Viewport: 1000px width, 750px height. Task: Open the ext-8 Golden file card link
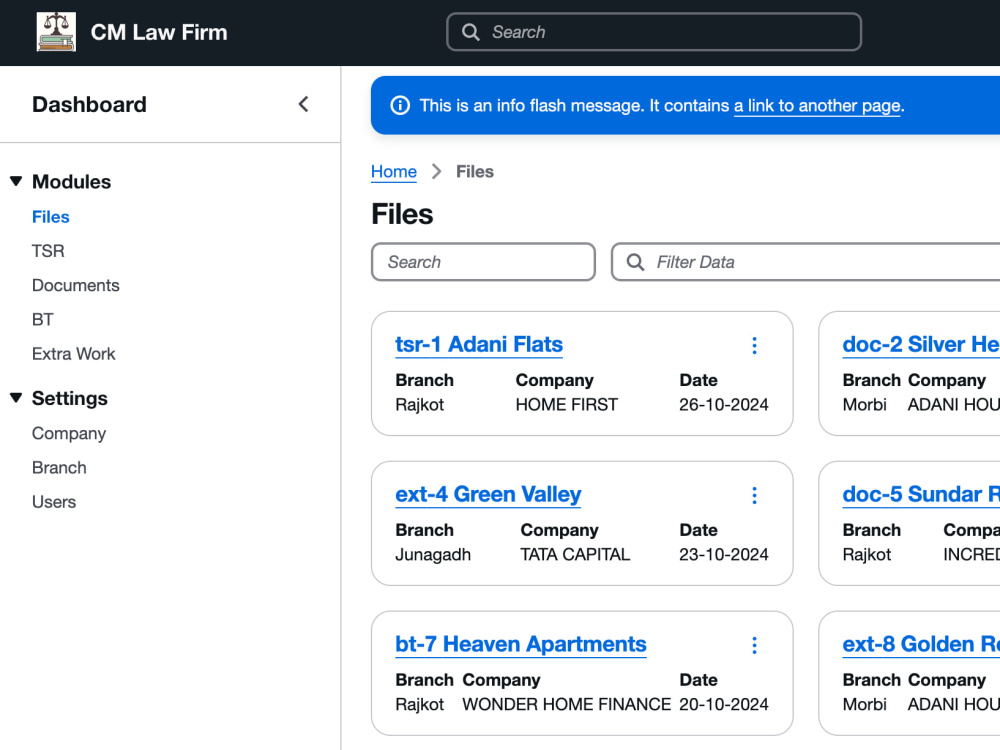pyautogui.click(x=921, y=644)
